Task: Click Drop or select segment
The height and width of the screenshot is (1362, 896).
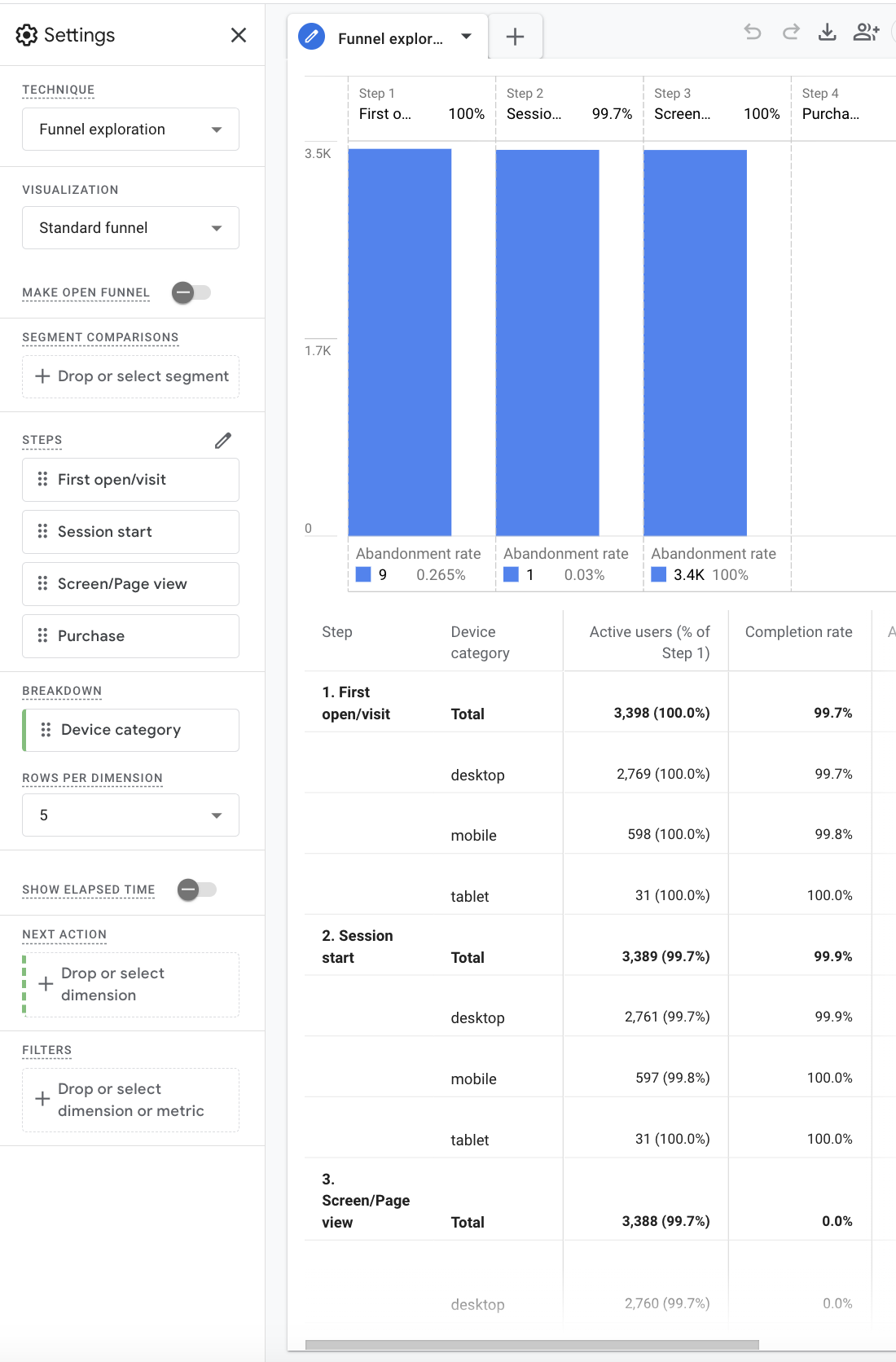Action: pos(130,376)
